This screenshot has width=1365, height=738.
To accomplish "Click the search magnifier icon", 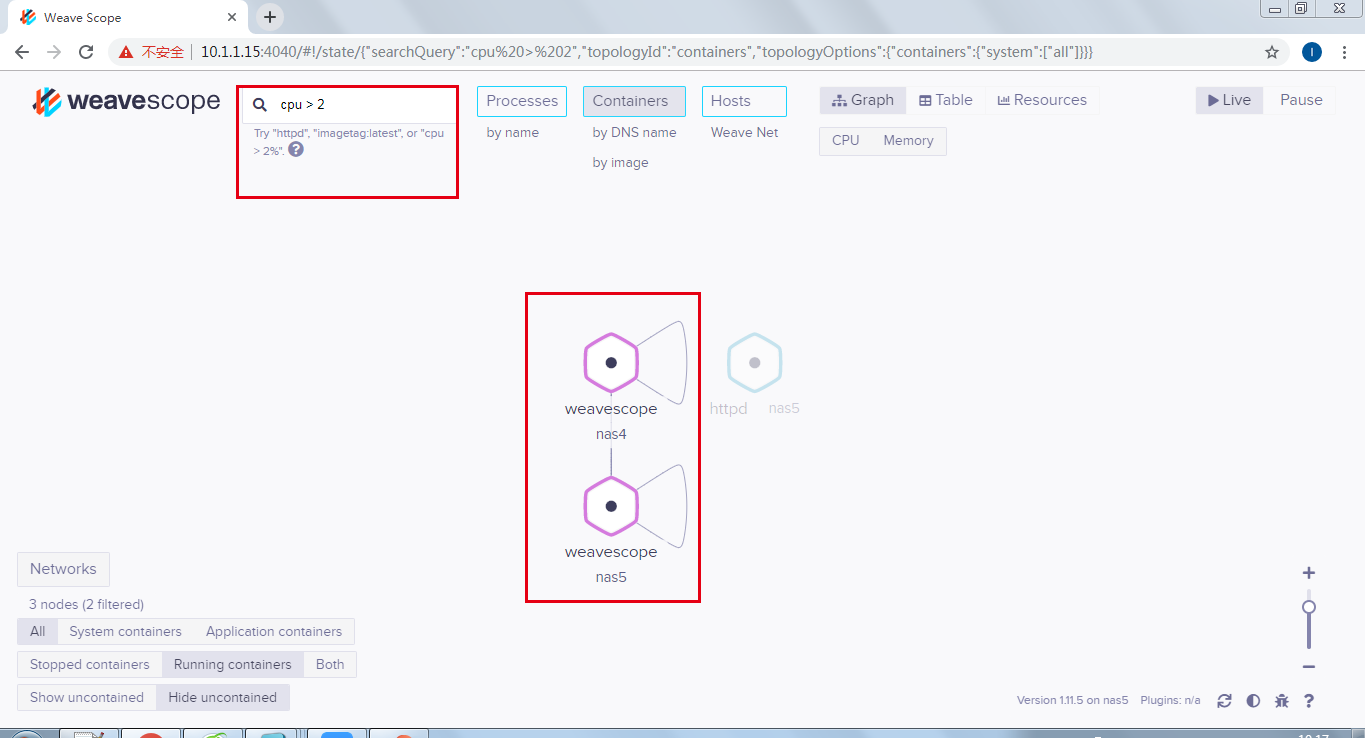I will click(x=260, y=105).
